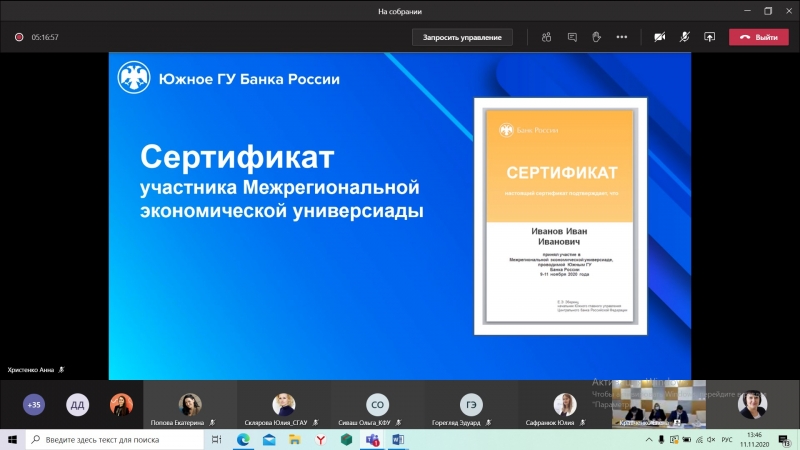The height and width of the screenshot is (450, 800).
Task: Open File Explorer from taskbar
Action: click(x=294, y=439)
